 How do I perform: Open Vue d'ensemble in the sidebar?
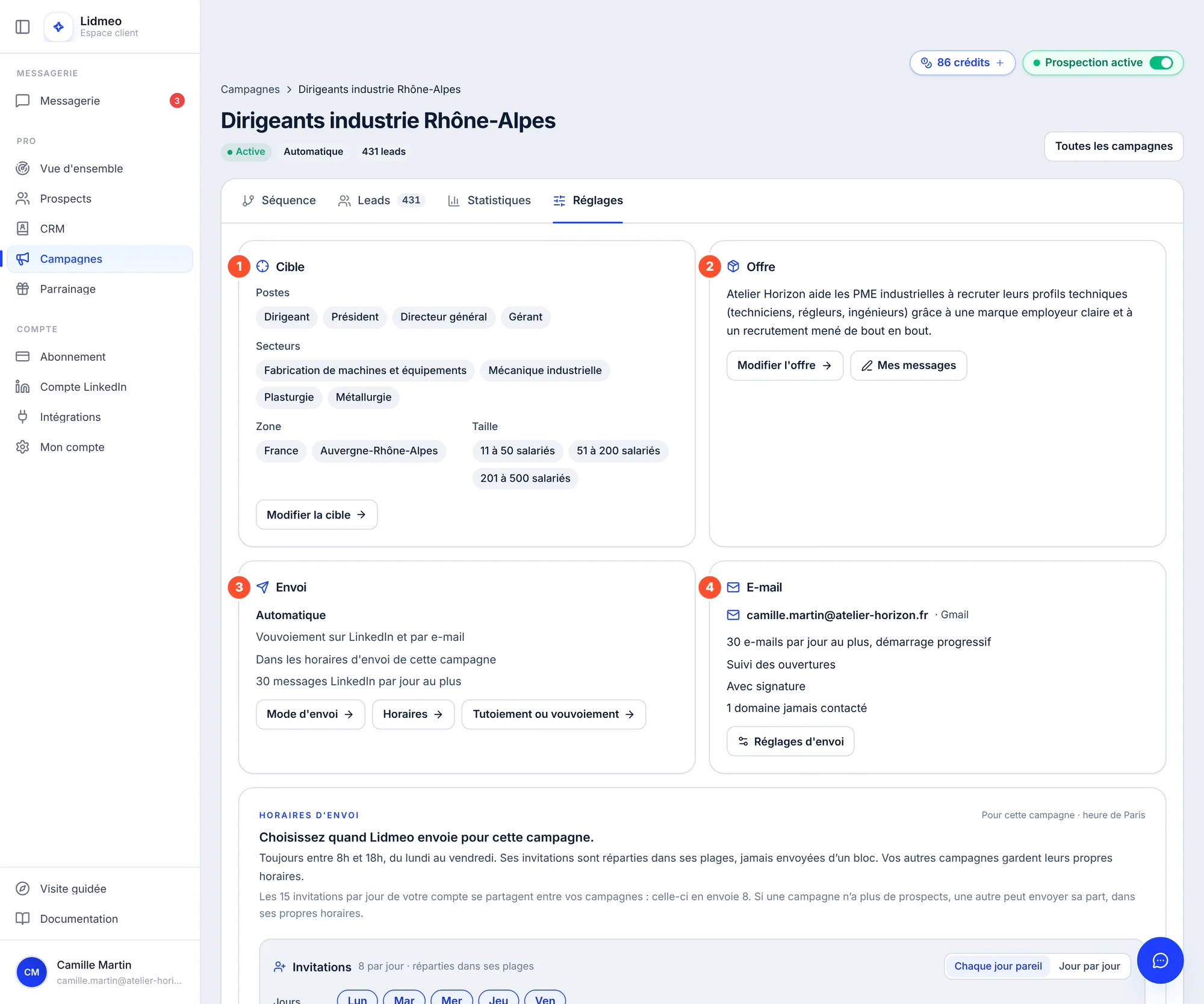100,169
